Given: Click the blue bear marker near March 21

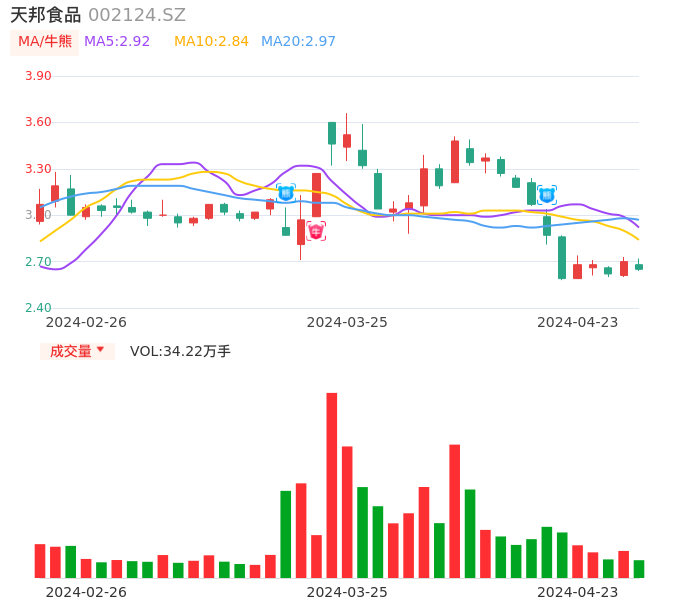Looking at the screenshot, I should click(286, 193).
